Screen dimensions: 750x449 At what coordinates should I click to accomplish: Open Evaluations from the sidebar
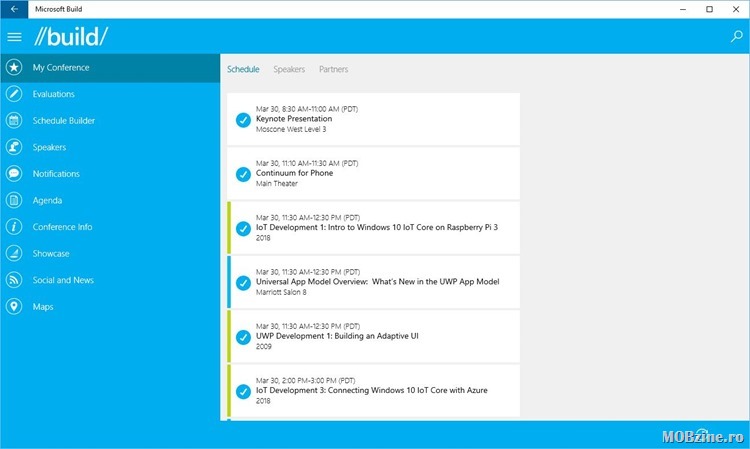54,94
